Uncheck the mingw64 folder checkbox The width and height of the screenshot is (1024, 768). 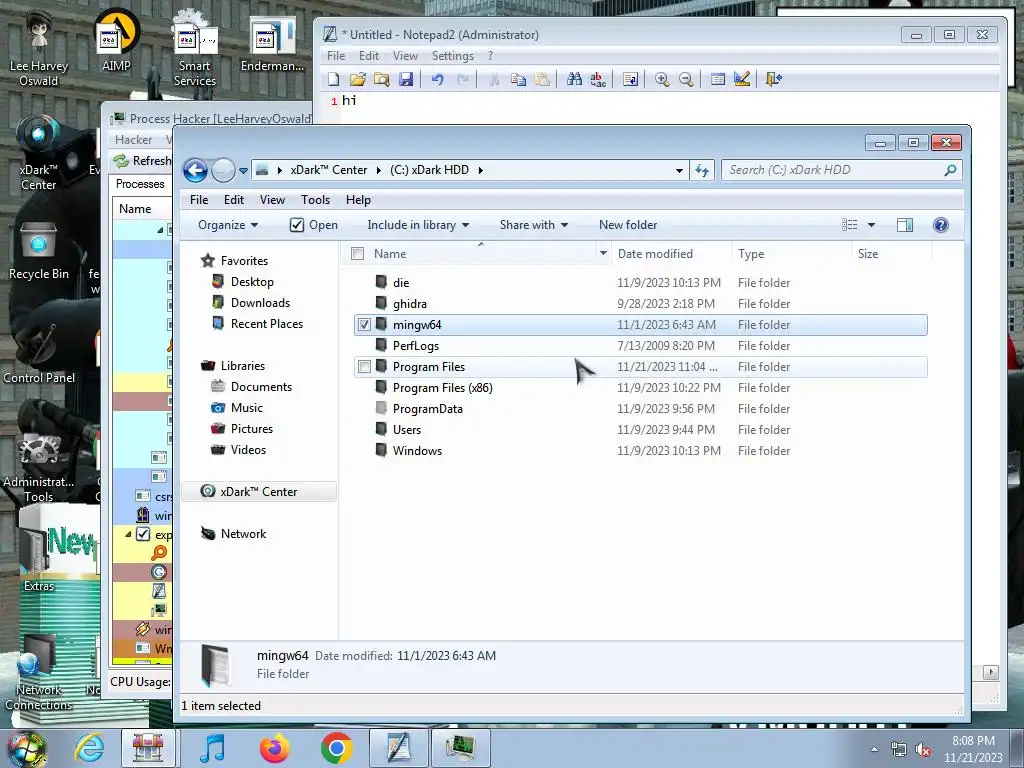click(364, 325)
